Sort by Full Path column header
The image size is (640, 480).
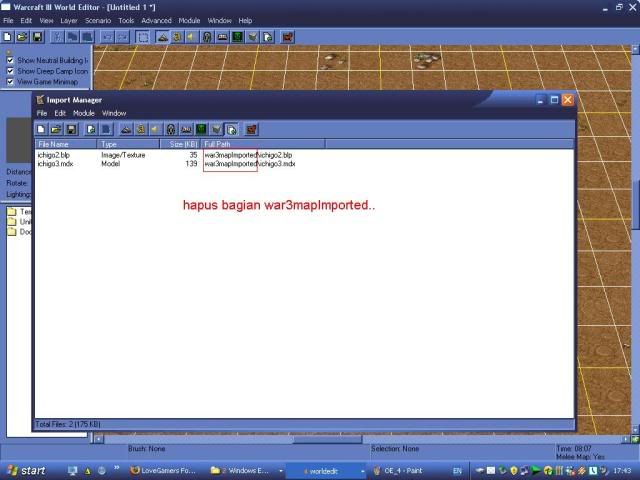pyautogui.click(x=263, y=144)
